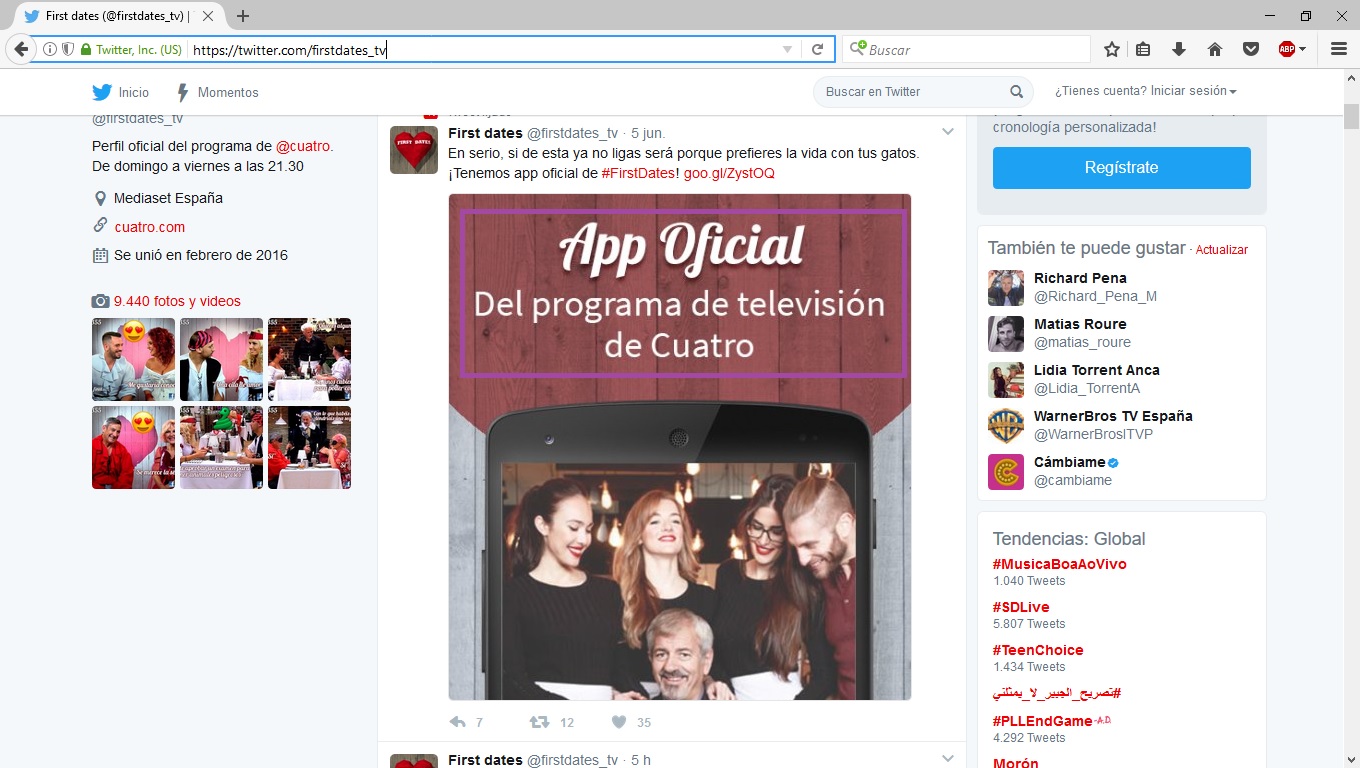Click the address bar URL field
Viewport: 1360px width, 768px height.
pyautogui.click(x=485, y=50)
